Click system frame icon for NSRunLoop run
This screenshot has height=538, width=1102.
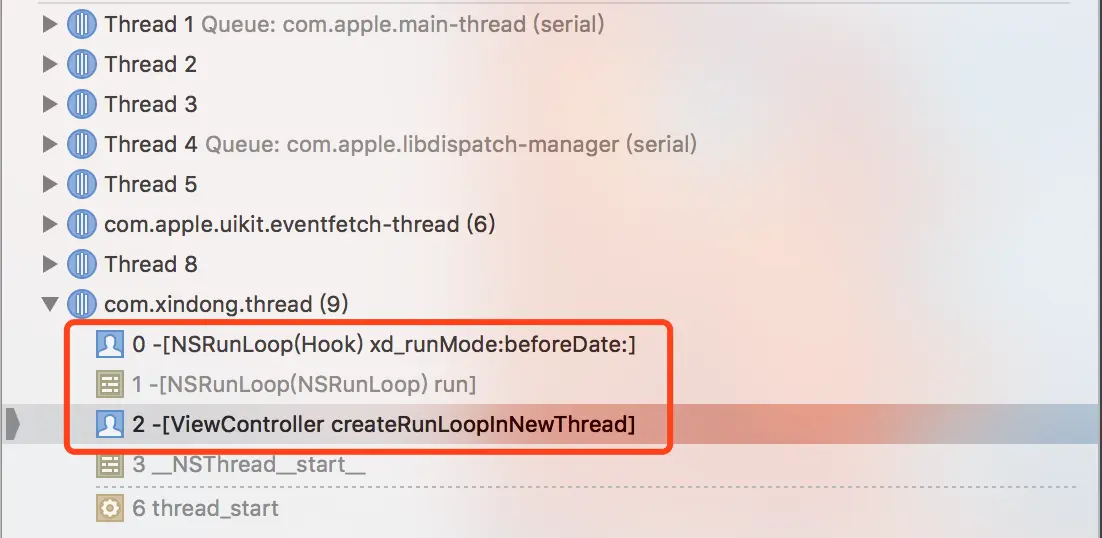[110, 384]
